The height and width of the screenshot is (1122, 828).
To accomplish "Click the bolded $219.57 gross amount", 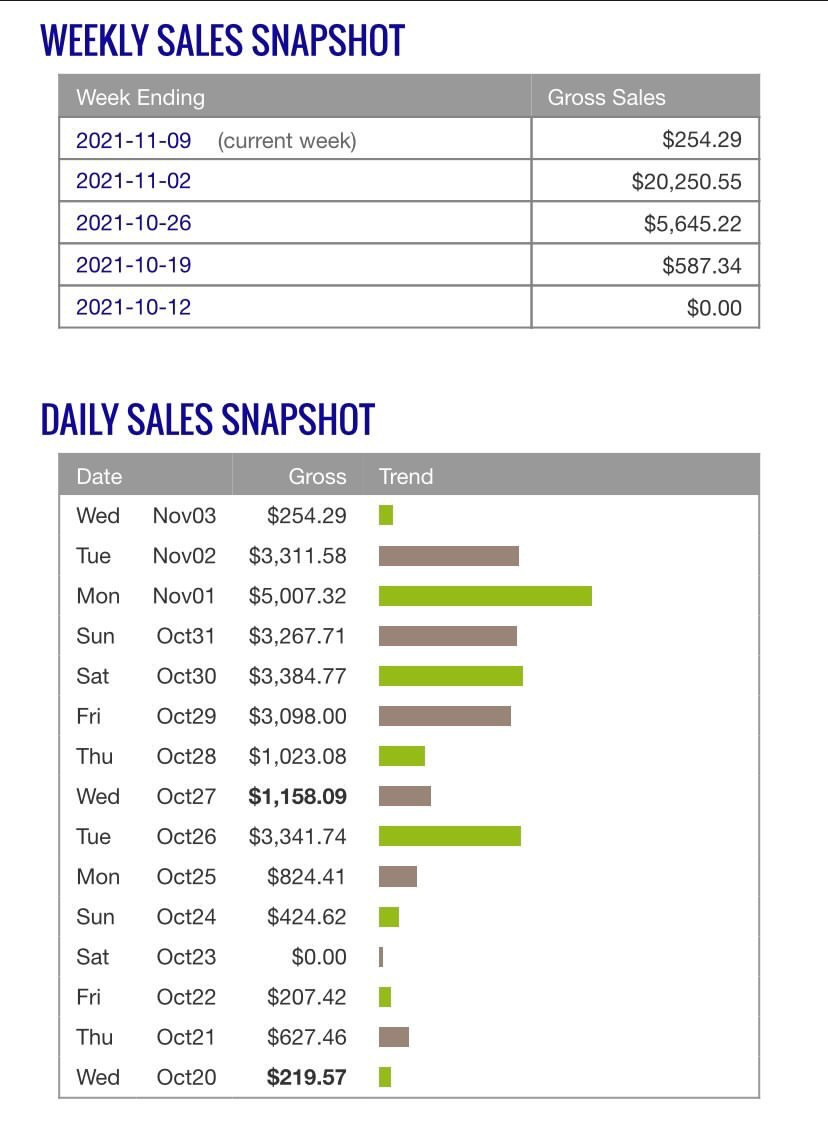I will pyautogui.click(x=306, y=1077).
